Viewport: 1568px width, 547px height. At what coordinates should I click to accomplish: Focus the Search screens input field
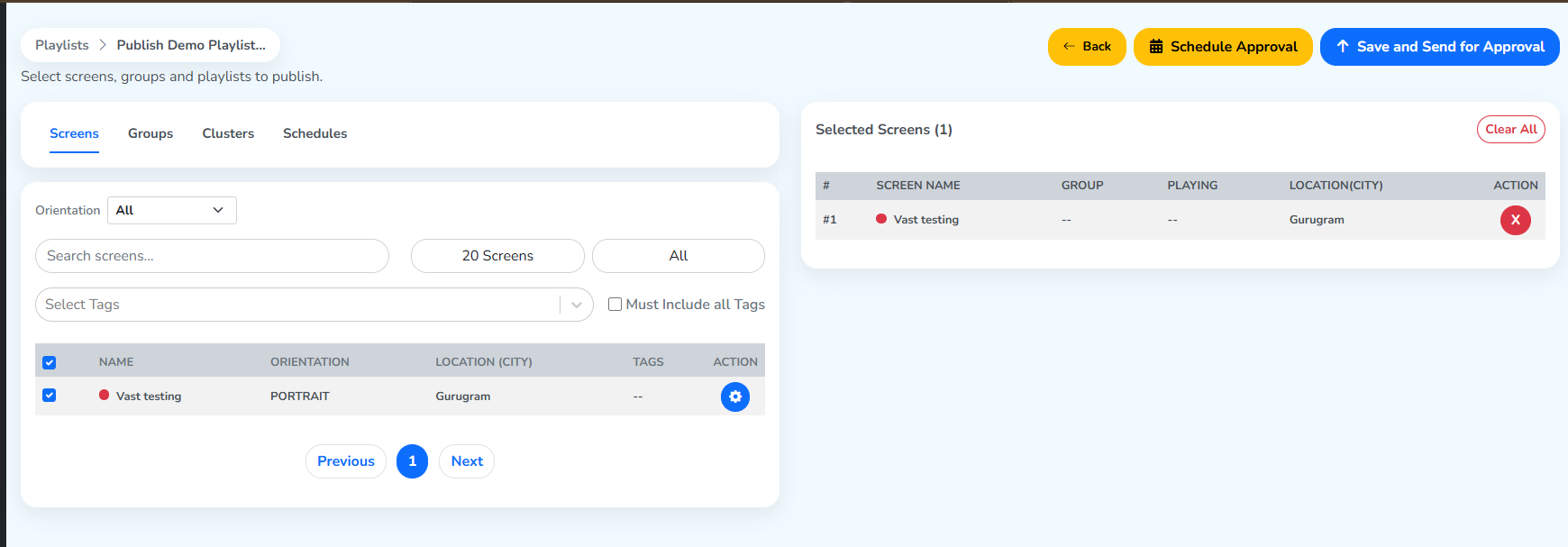(212, 256)
